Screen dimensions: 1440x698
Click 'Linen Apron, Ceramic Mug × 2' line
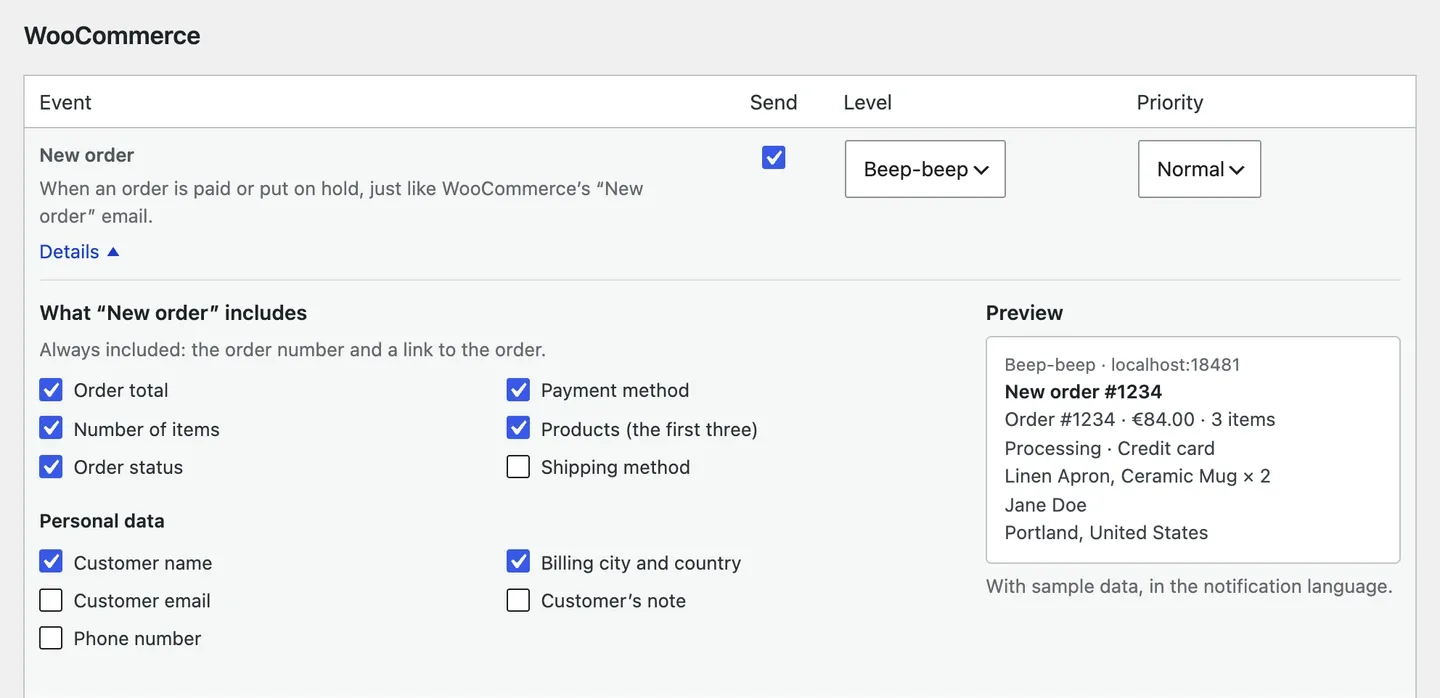[1137, 476]
